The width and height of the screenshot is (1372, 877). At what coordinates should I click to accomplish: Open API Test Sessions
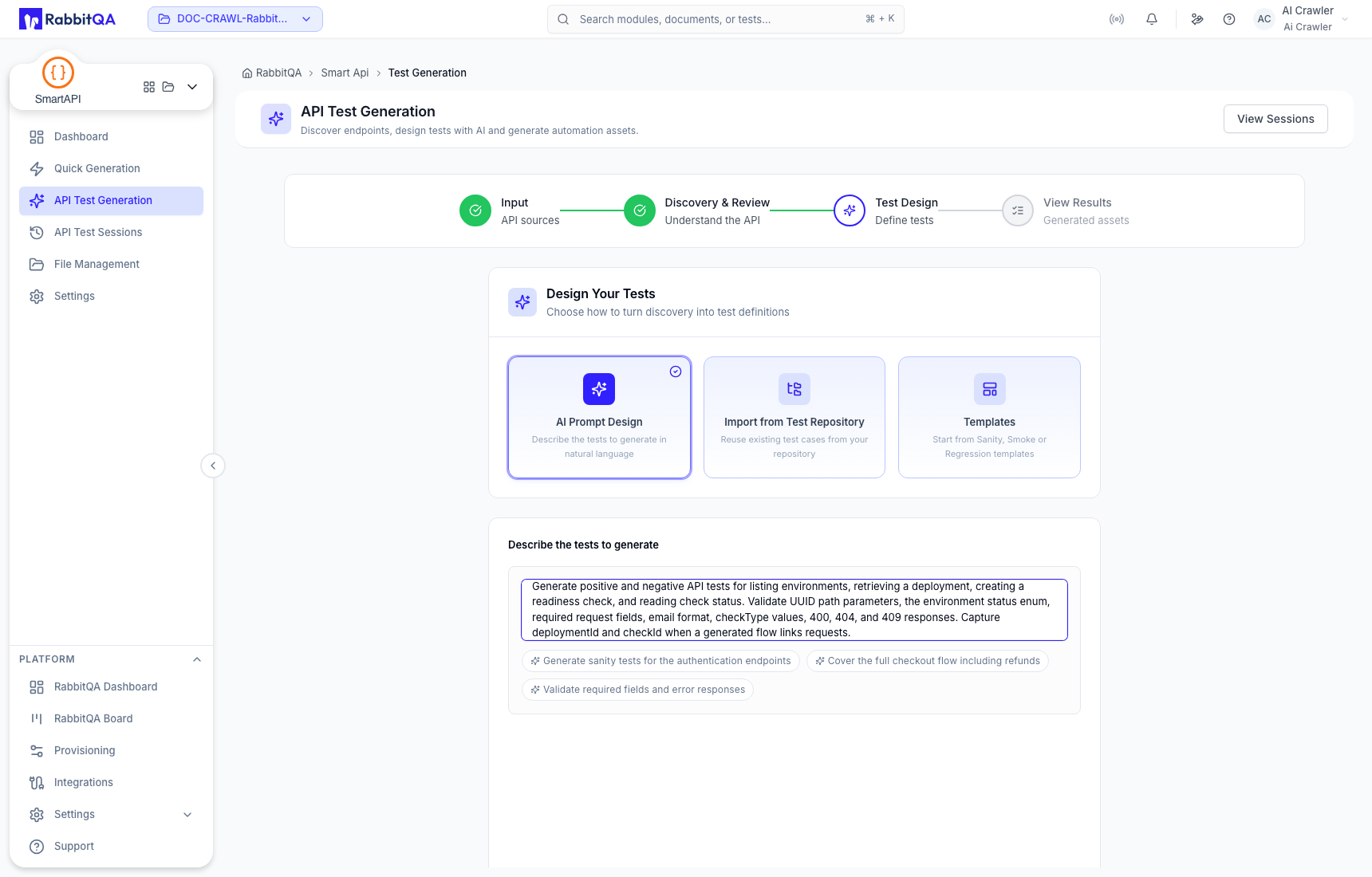click(111, 233)
